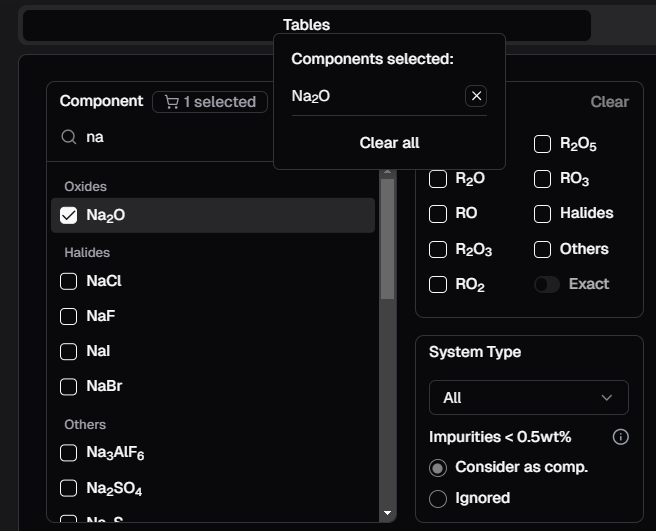Open the System Type dropdown
656x531 pixels.
point(528,397)
